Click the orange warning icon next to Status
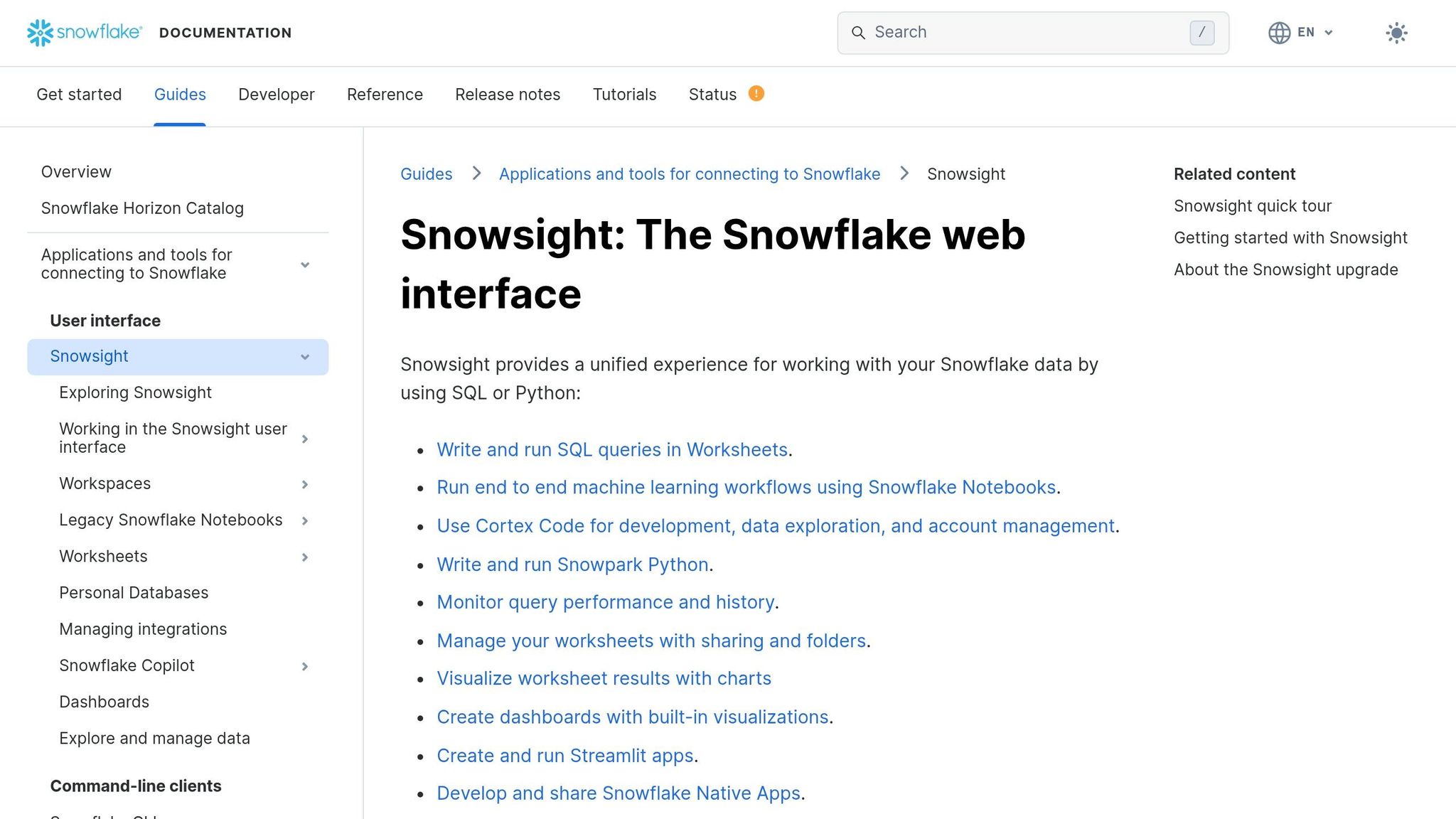Viewport: 1456px width, 819px height. point(756,93)
